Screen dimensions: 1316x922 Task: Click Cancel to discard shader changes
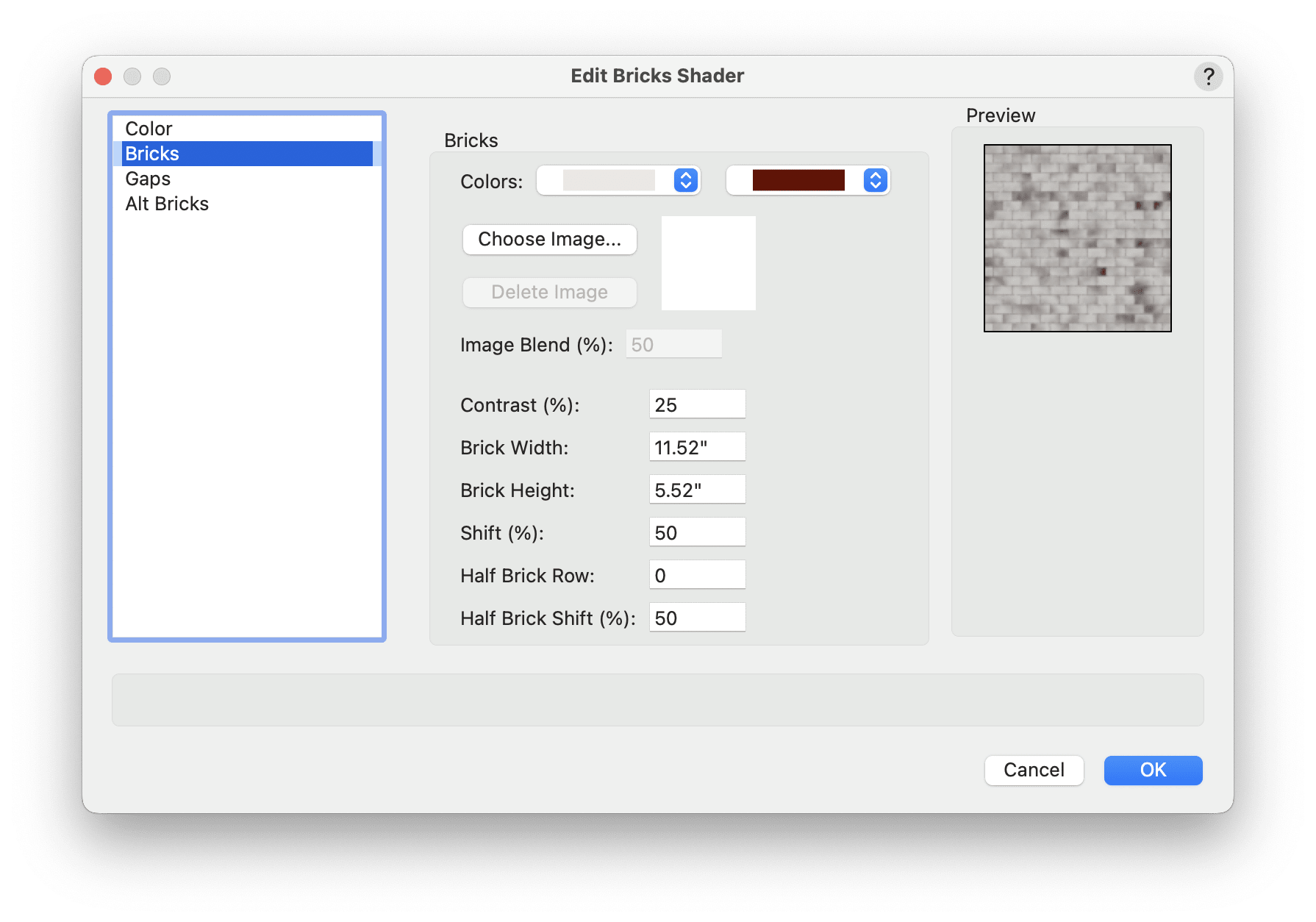tap(1034, 770)
